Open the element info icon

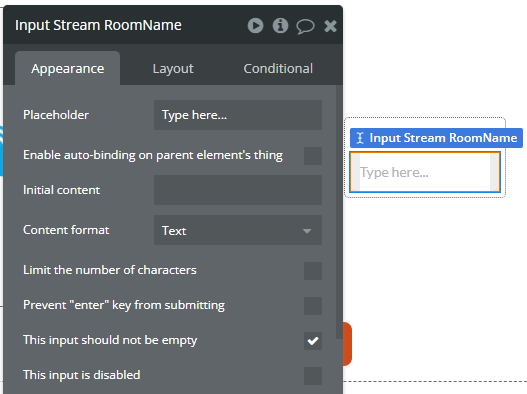(x=280, y=26)
